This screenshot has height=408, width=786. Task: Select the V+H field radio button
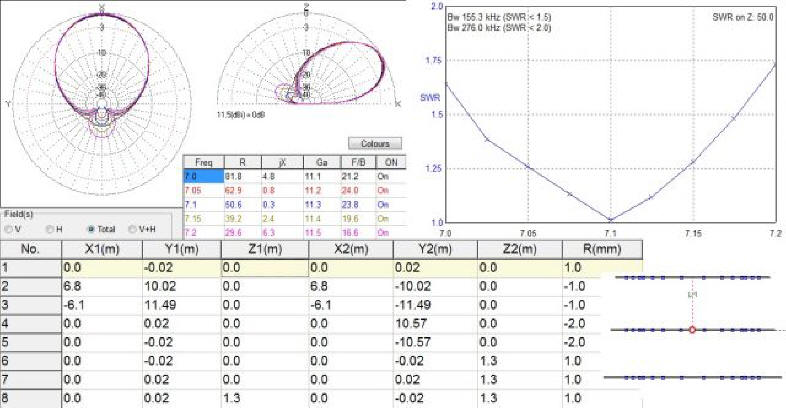132,229
